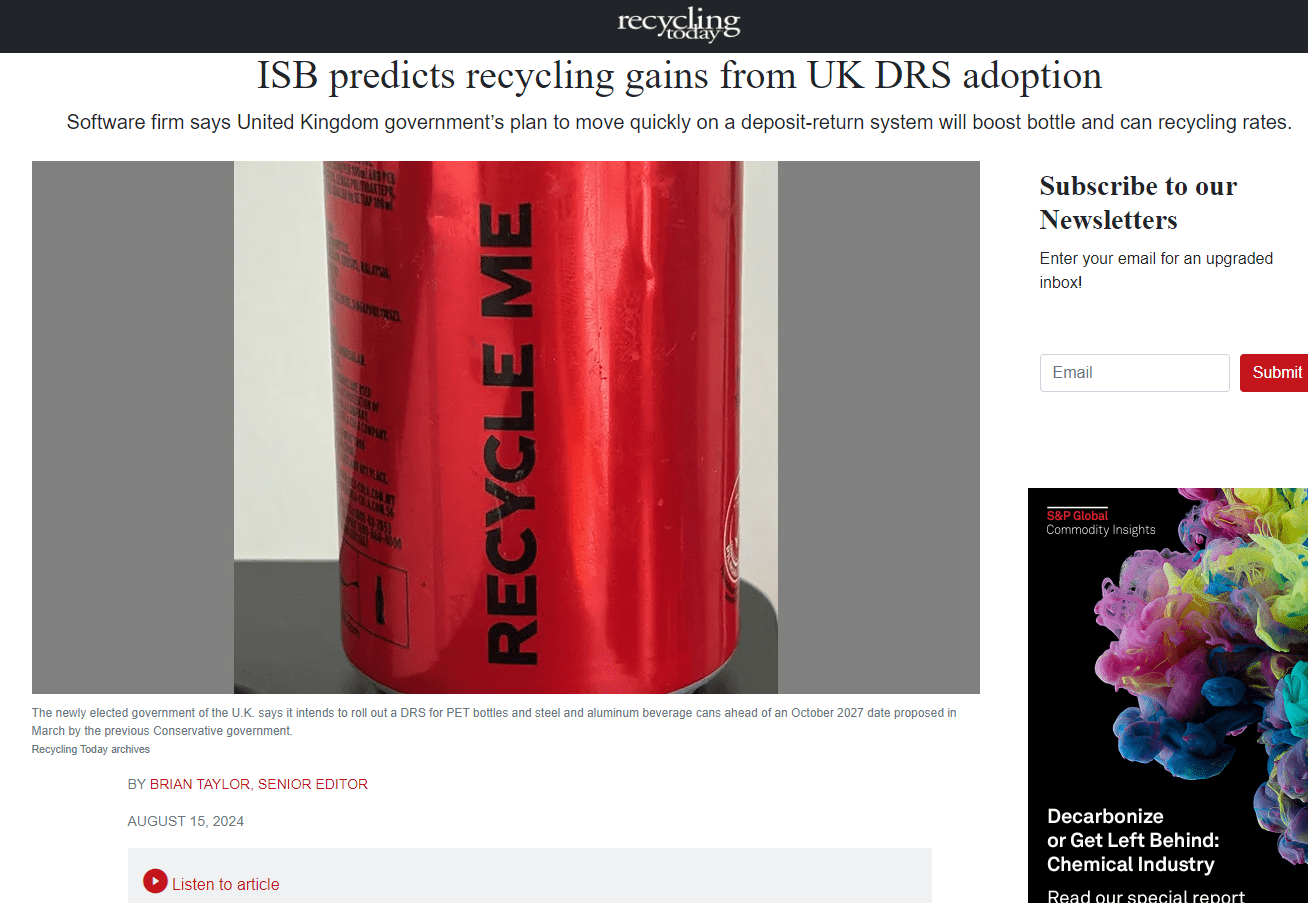The height and width of the screenshot is (903, 1308).
Task: Click the S&P Global Commodity Insights logo
Action: [x=1100, y=522]
